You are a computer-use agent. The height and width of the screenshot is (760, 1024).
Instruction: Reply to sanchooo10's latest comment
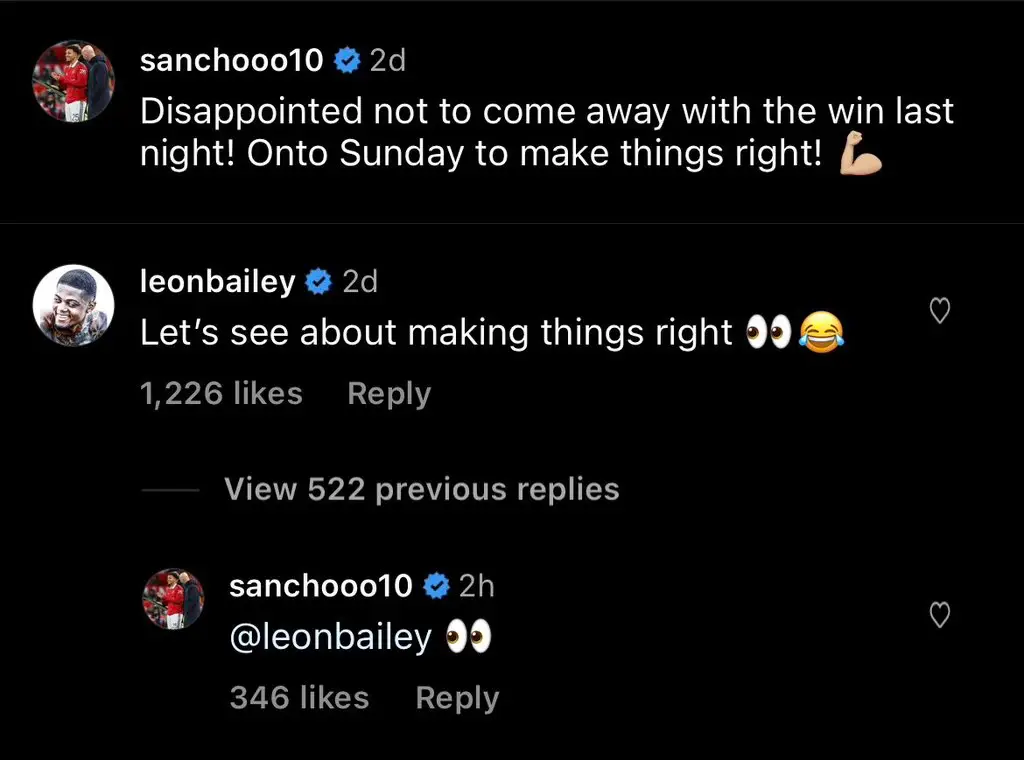tap(457, 697)
